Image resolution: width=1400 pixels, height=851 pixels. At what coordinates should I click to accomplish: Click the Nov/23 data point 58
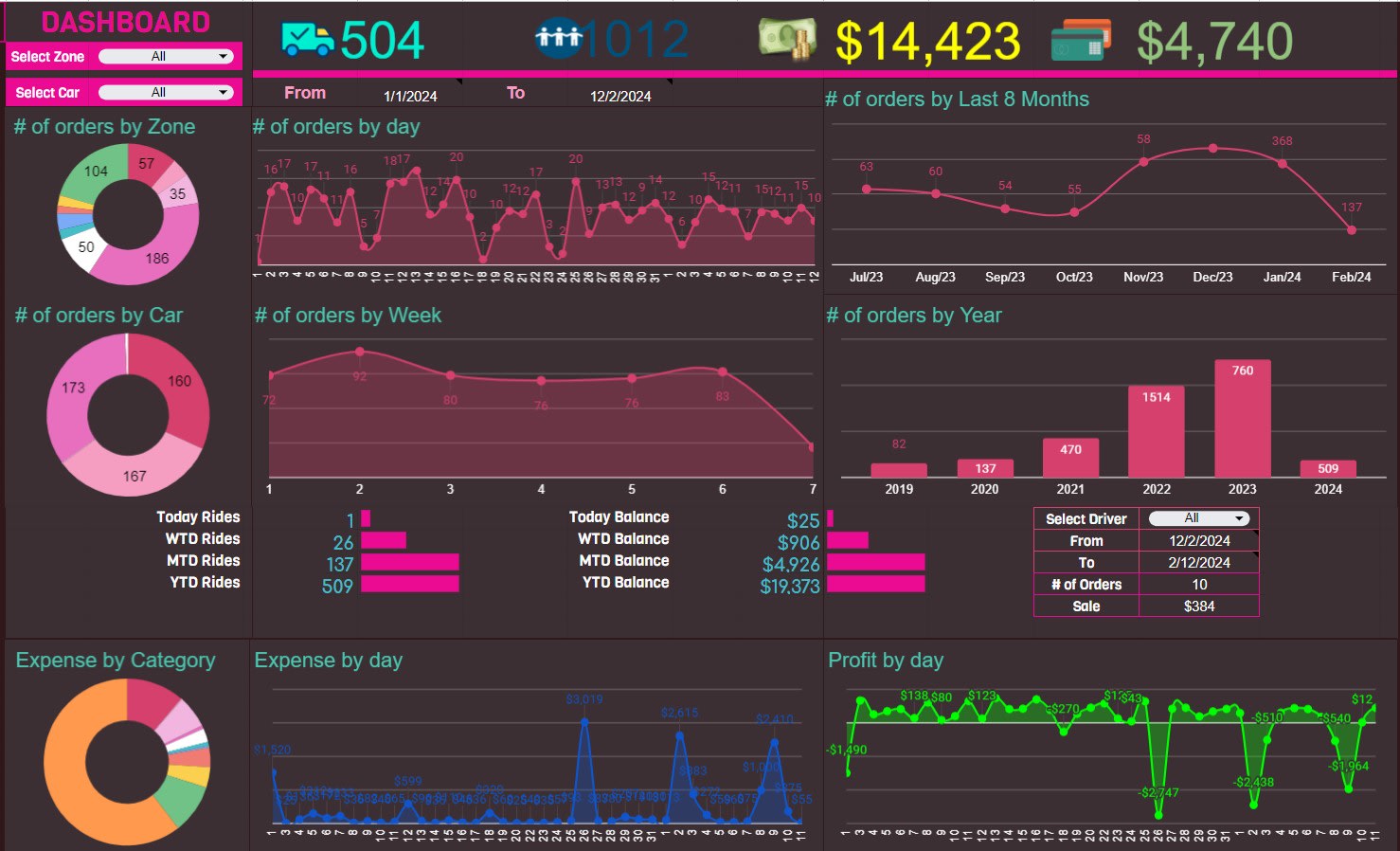[x=1143, y=161]
